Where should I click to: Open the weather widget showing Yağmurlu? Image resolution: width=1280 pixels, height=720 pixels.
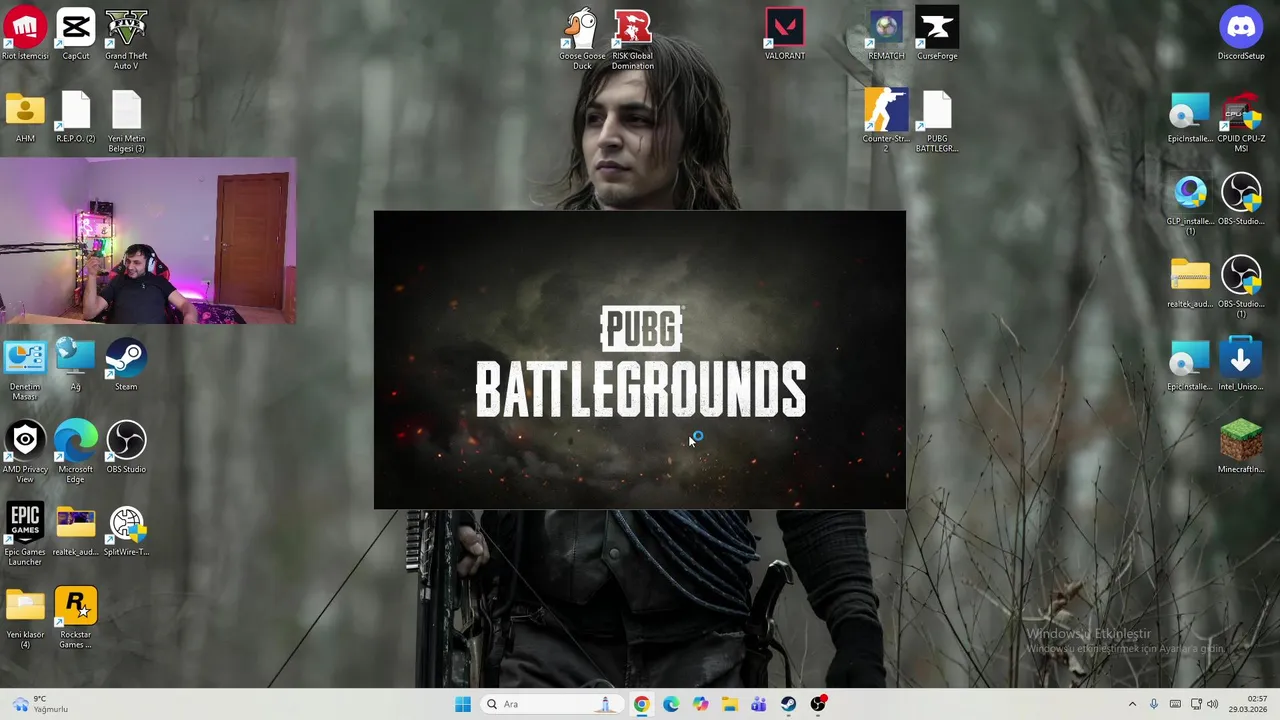coord(40,704)
